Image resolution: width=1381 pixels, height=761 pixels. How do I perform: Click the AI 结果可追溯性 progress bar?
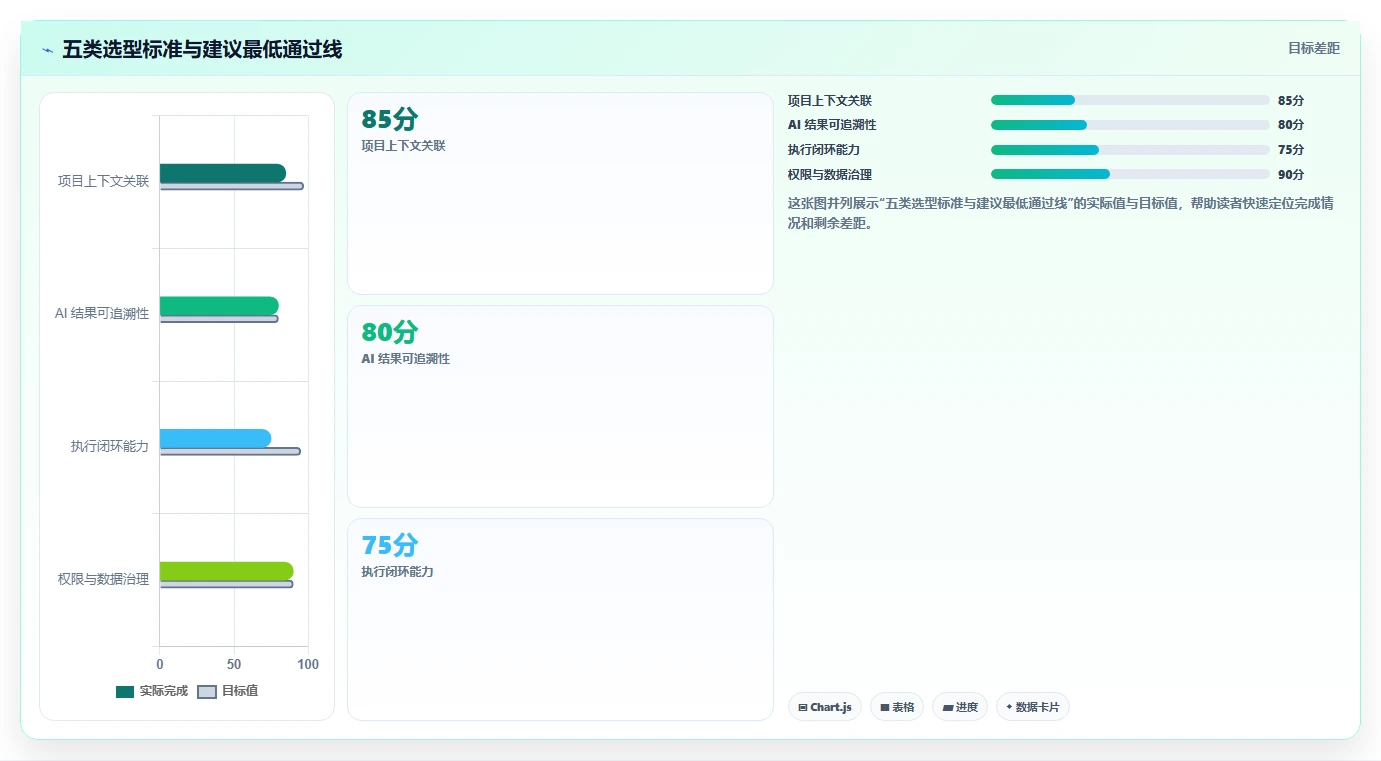point(1130,125)
